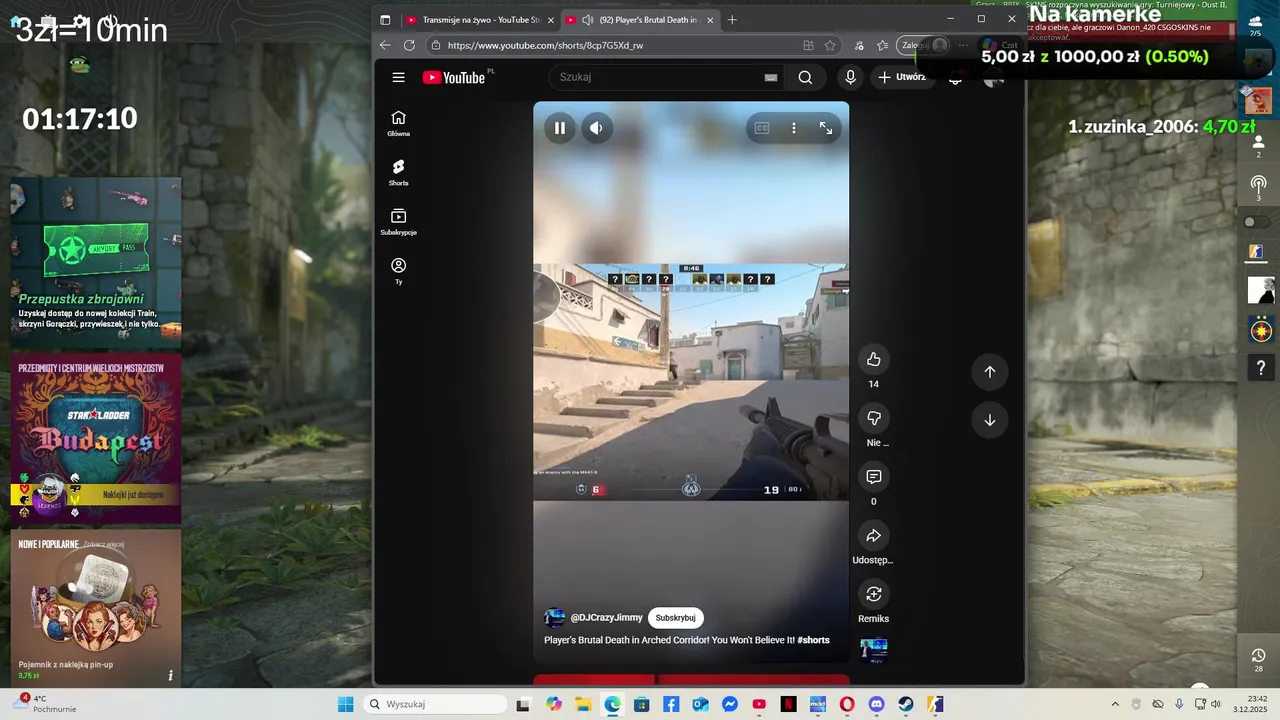This screenshot has height=720, width=1280.
Task: Click the YouTube search magnifier button
Action: coord(805,77)
